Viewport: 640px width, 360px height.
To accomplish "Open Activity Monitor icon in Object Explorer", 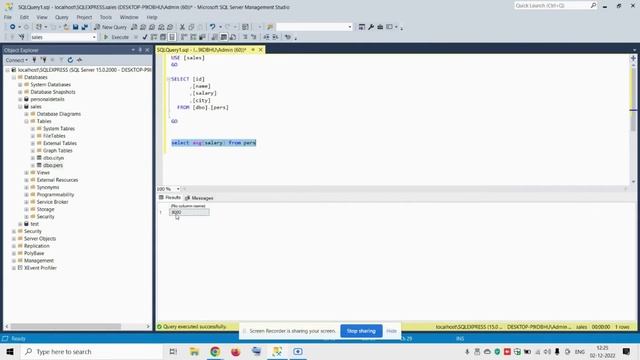I will click(x=79, y=60).
